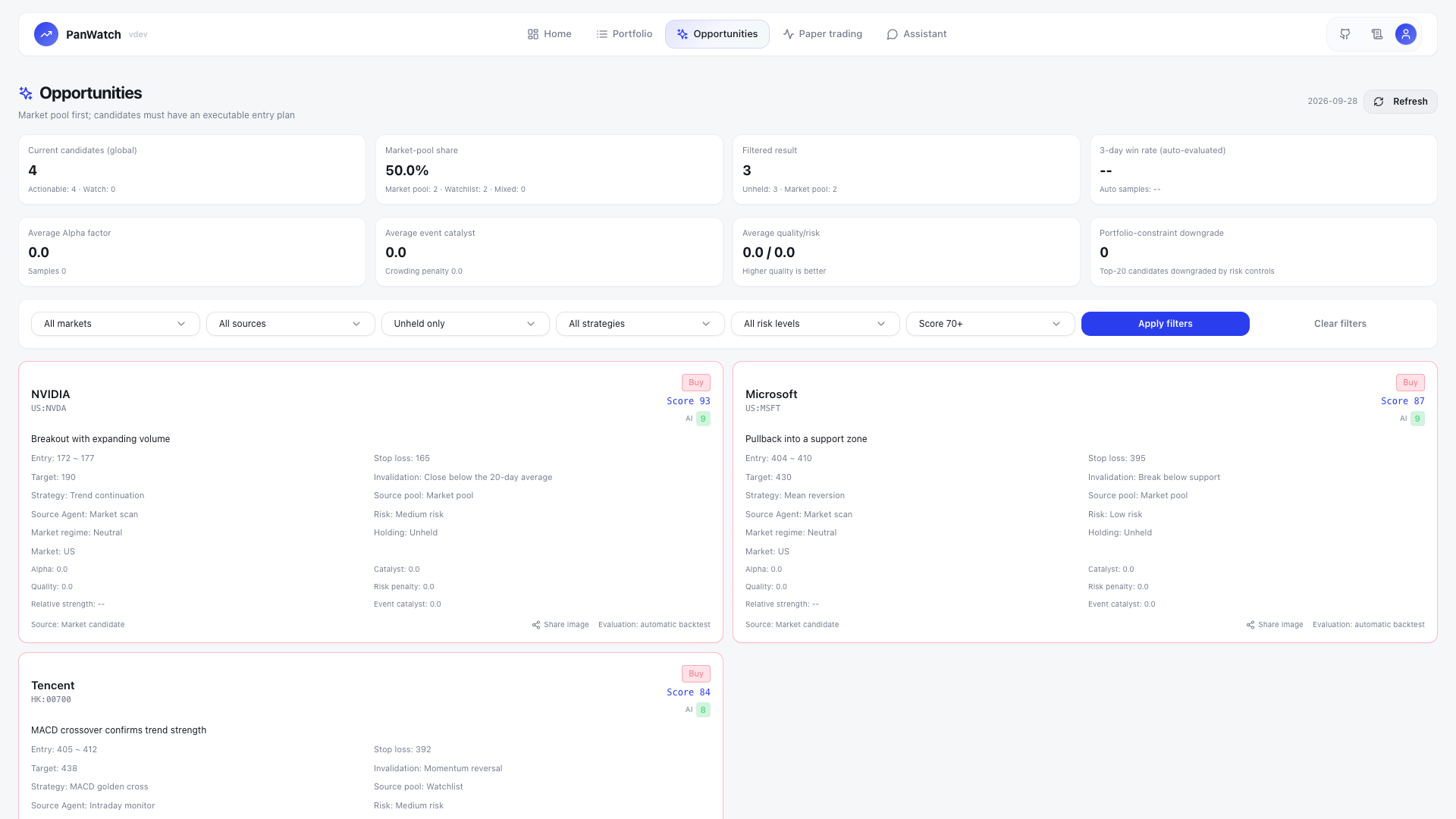
Task: Click the NVIDIA card title
Action: (51, 394)
